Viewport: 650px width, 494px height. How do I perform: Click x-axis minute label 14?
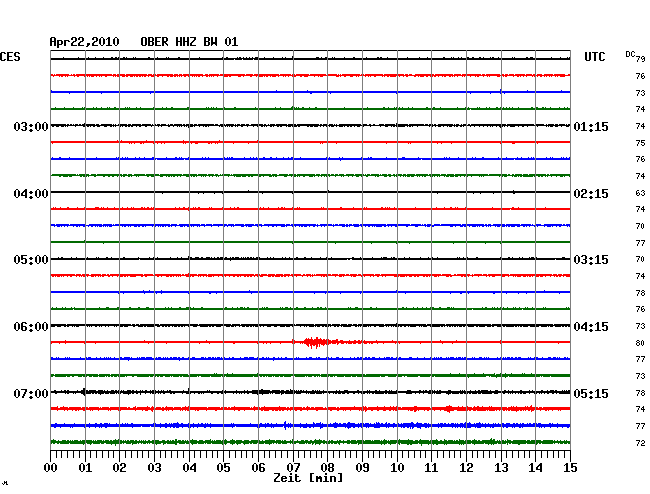[535, 468]
